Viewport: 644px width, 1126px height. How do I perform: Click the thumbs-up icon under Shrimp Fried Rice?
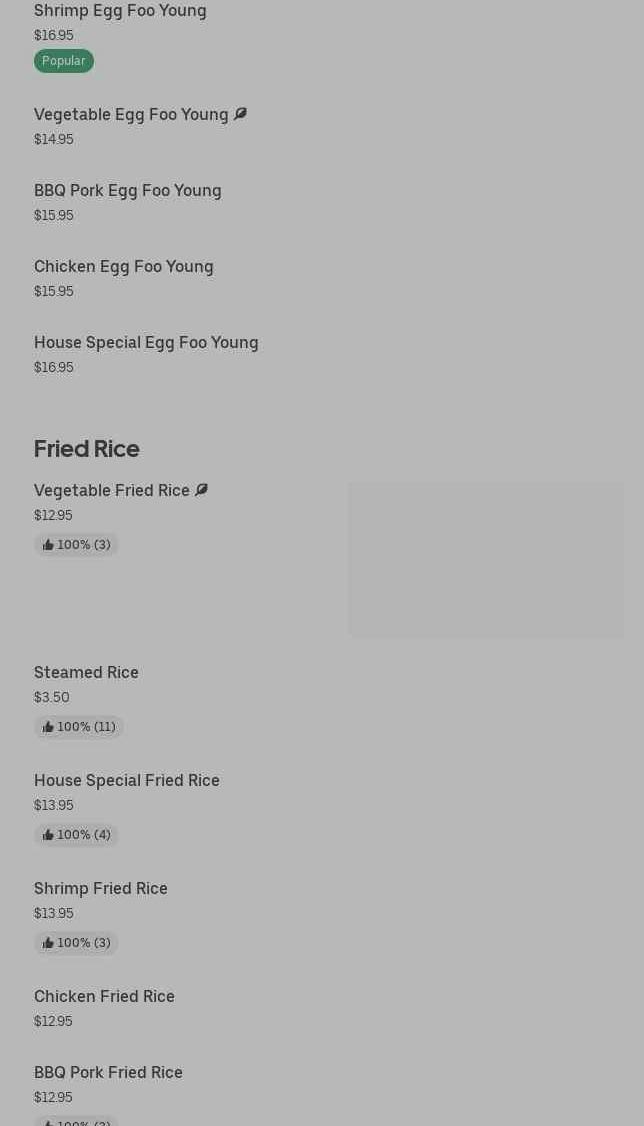pyautogui.click(x=48, y=943)
